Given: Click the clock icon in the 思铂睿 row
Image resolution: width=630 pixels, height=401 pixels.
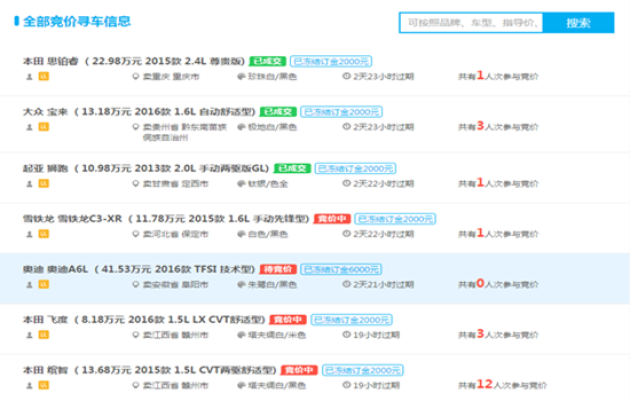Looking at the screenshot, I should coord(346,76).
